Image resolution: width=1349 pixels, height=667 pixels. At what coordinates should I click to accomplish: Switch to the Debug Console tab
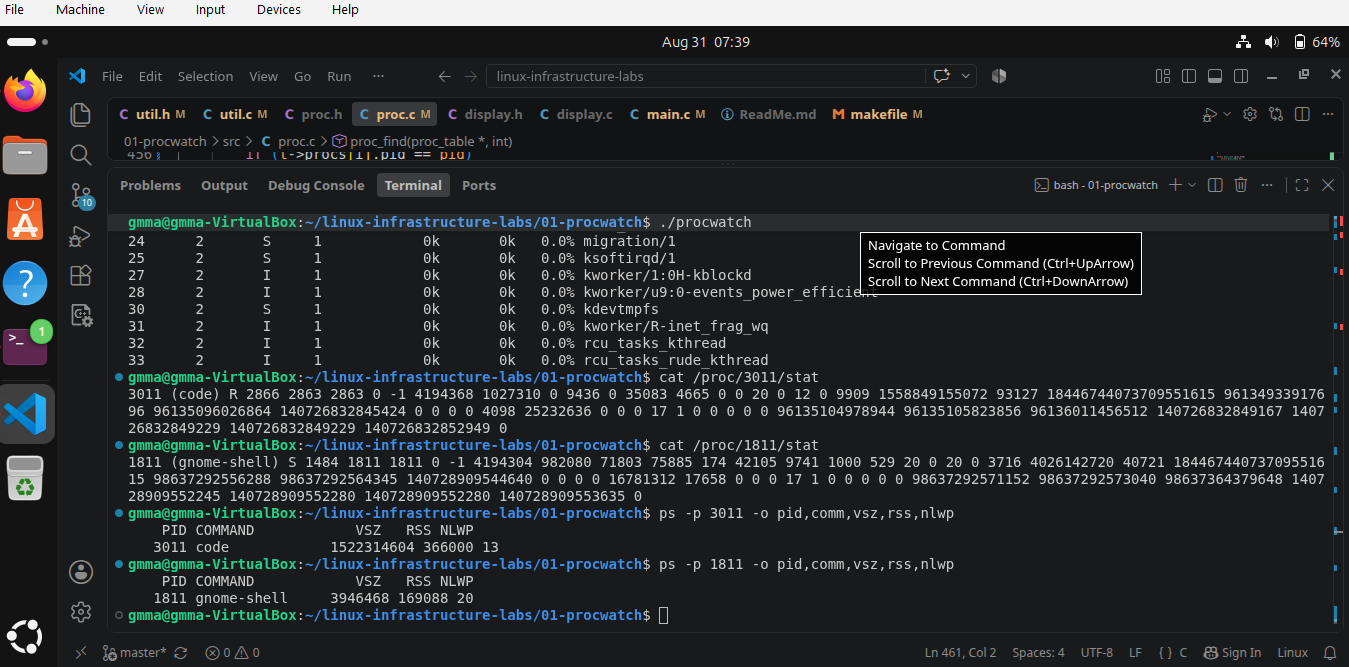316,185
